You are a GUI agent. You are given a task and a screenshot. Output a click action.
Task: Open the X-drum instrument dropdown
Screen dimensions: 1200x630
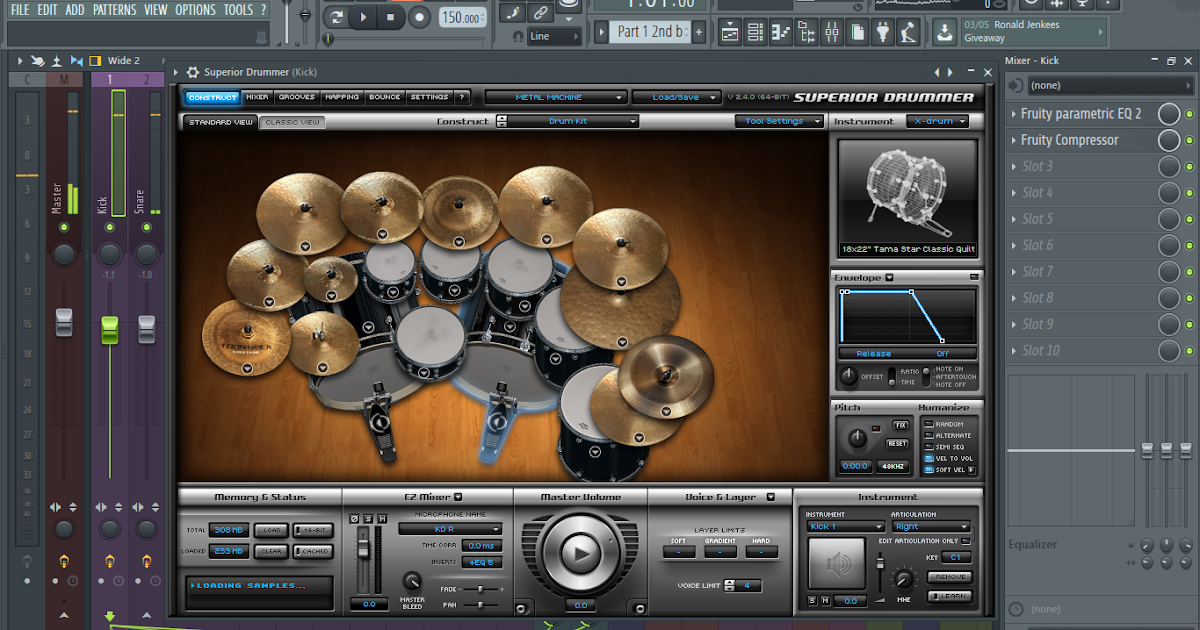tap(938, 121)
